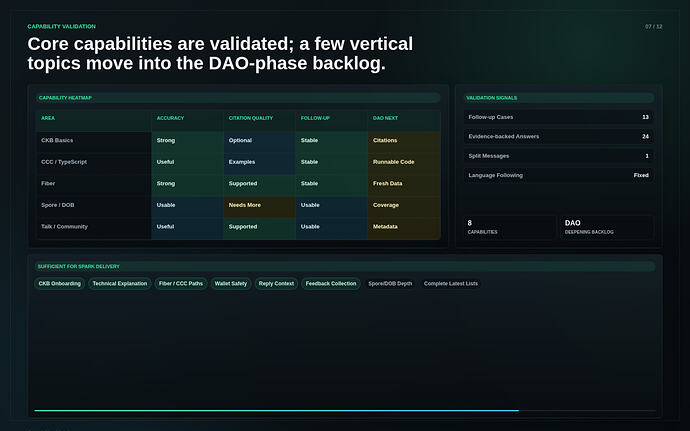The width and height of the screenshot is (690, 431).
Task: Select the Follow-up Cases signal row
Action: point(558,117)
